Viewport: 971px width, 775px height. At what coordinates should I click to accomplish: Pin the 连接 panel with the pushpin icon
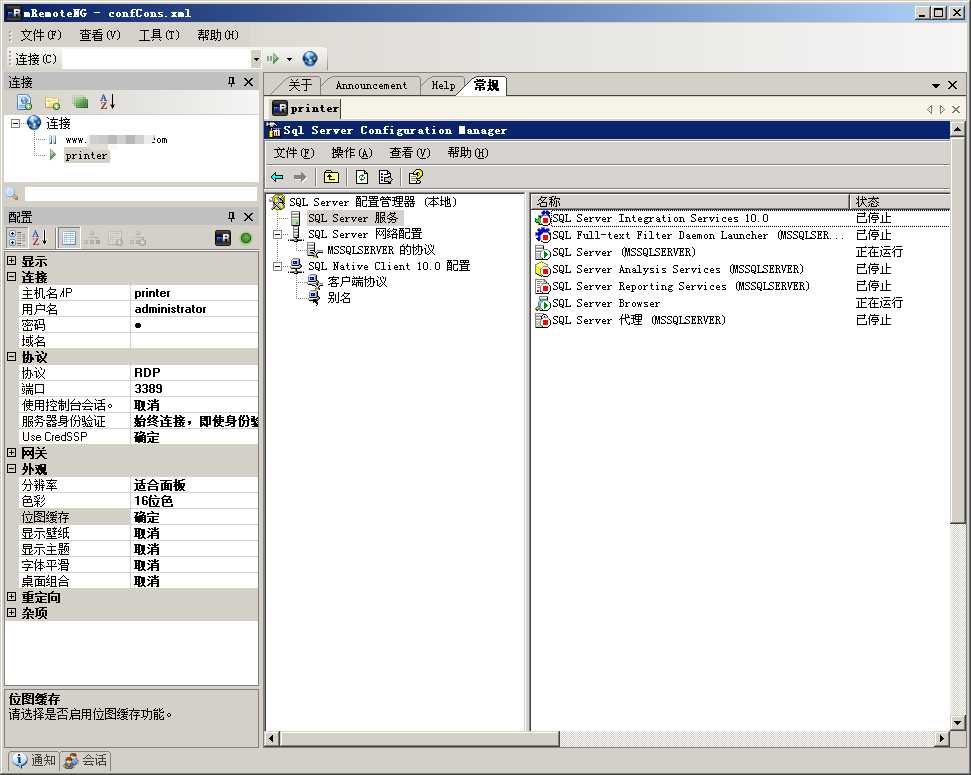231,82
